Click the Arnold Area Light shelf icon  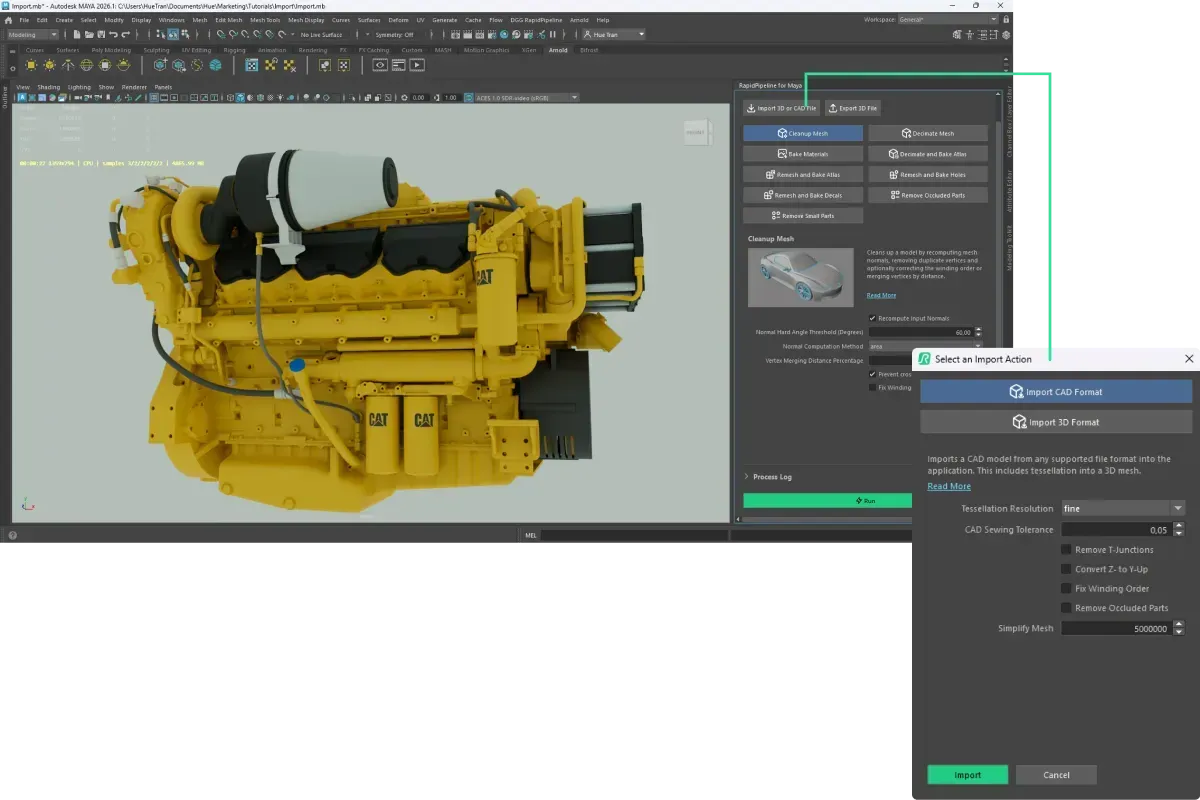click(31, 65)
